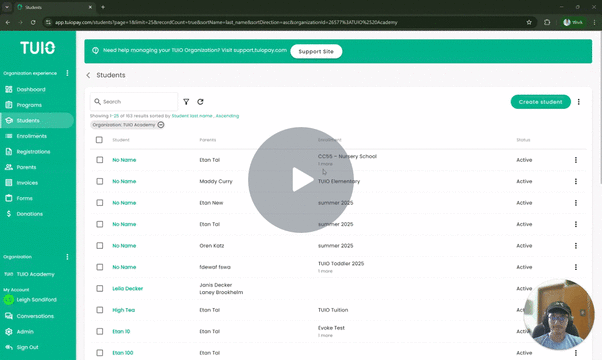Open row menu for Eitan New's student
The width and height of the screenshot is (602, 360).
pyautogui.click(x=576, y=203)
